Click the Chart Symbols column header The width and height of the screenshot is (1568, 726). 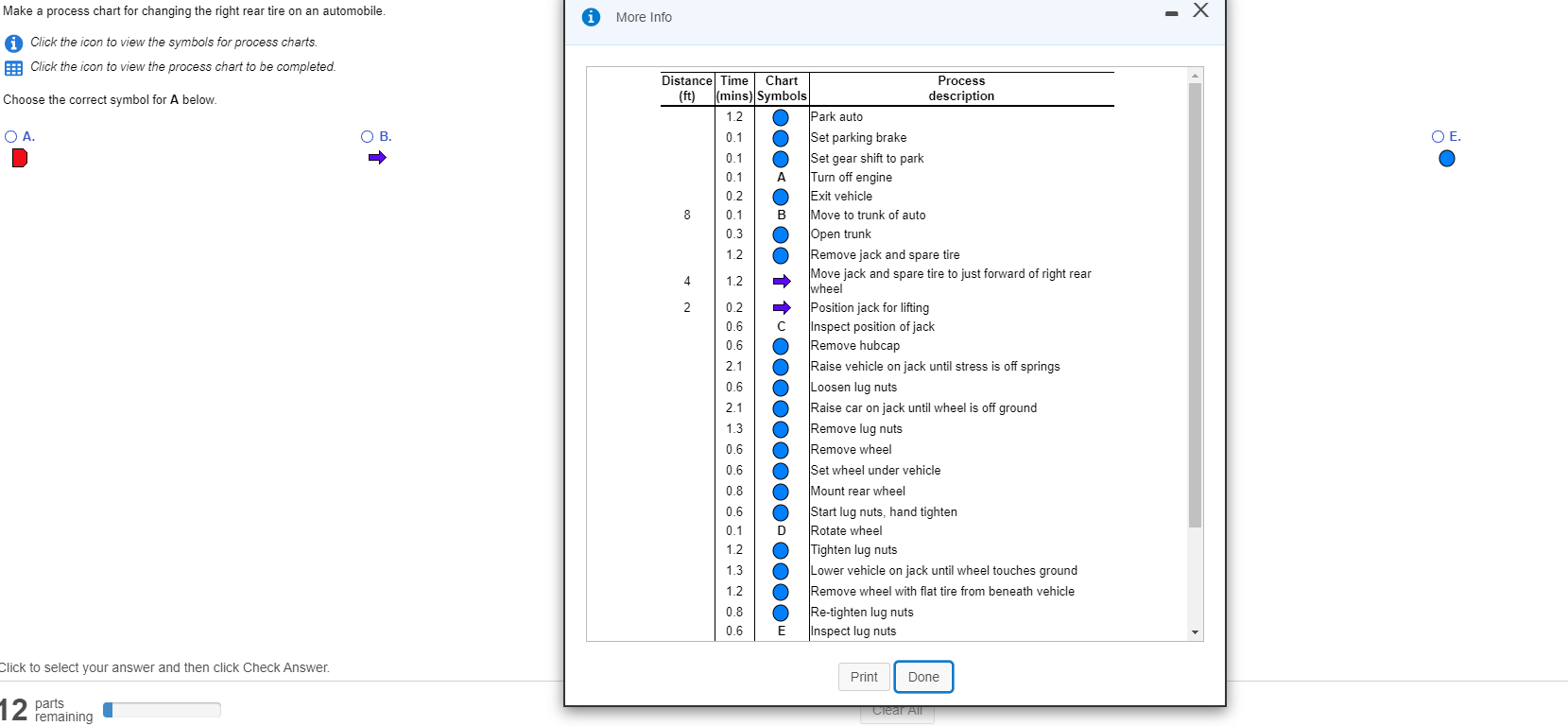pos(782,89)
